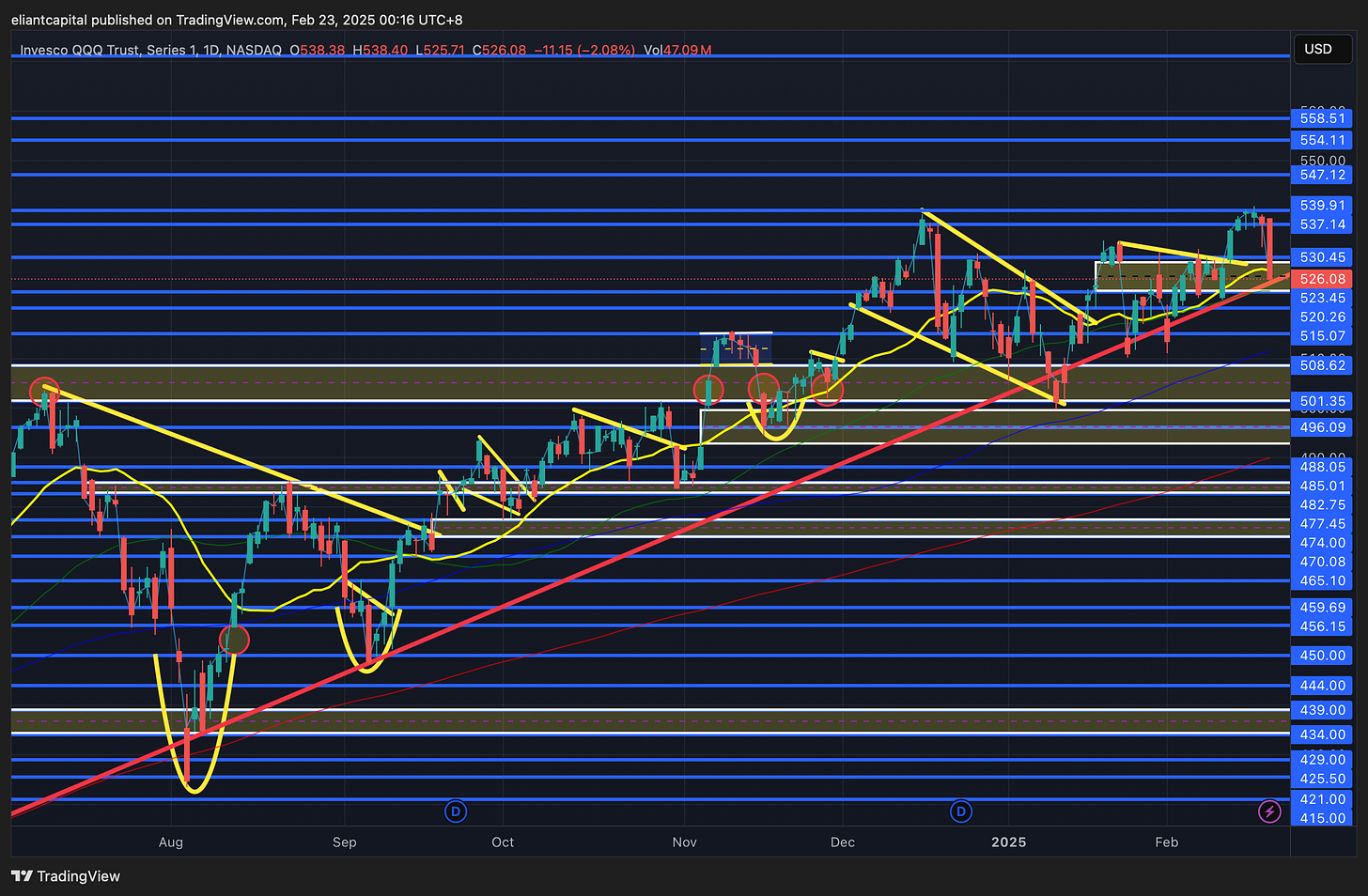Select the 470.08 price level label
This screenshot has height=896, width=1368.
[x=1322, y=562]
